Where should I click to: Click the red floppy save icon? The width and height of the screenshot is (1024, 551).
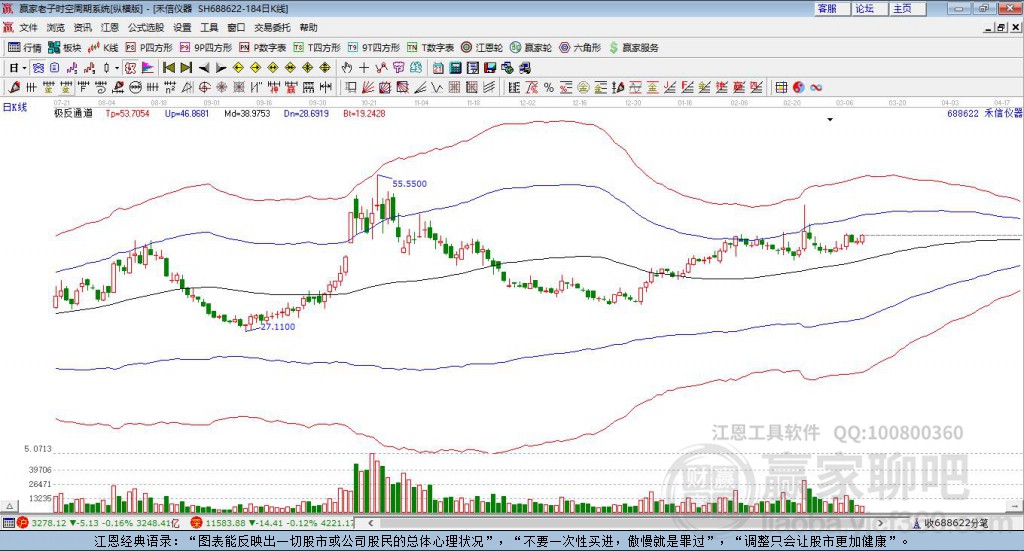tap(491, 68)
